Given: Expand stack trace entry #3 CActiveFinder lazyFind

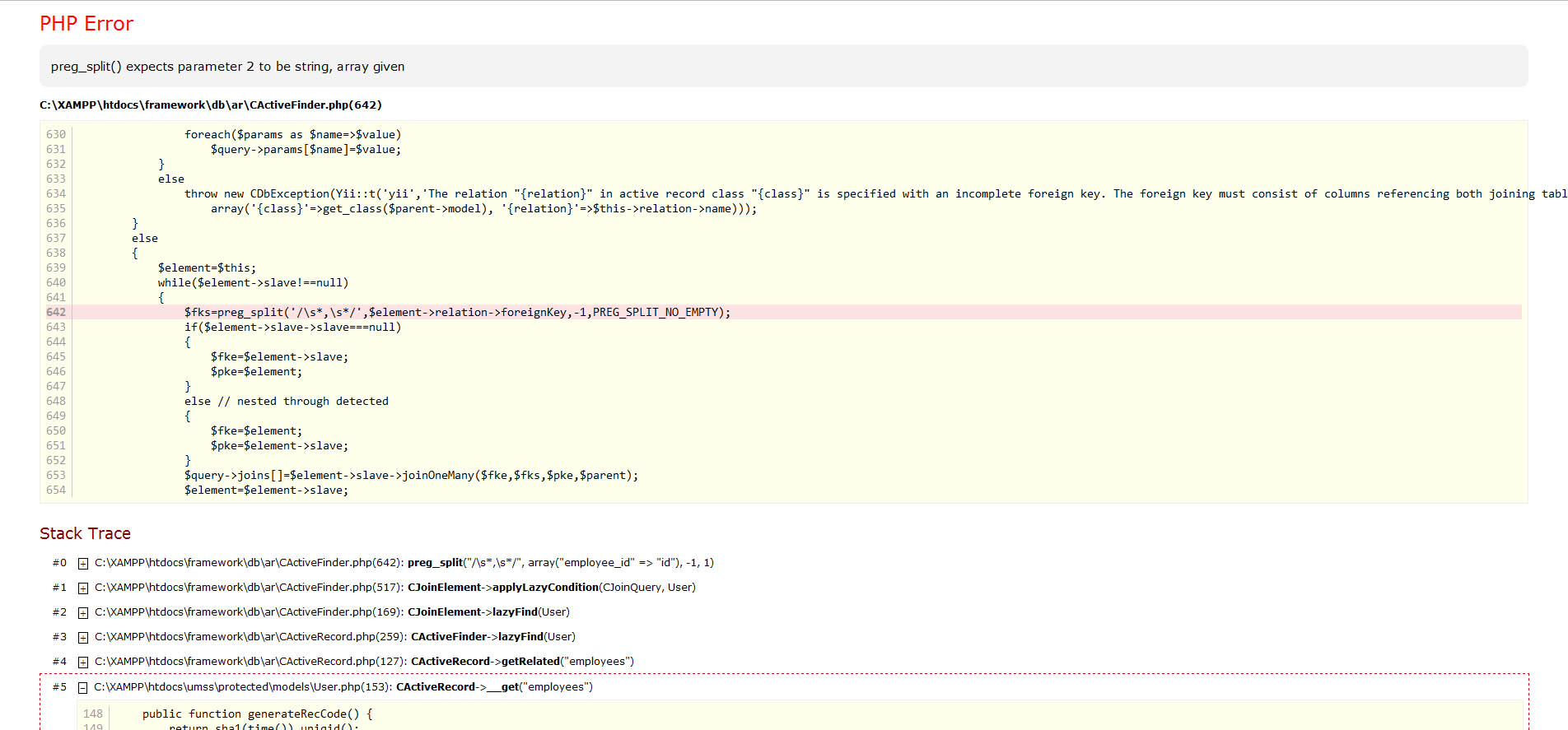Looking at the screenshot, I should (x=83, y=638).
